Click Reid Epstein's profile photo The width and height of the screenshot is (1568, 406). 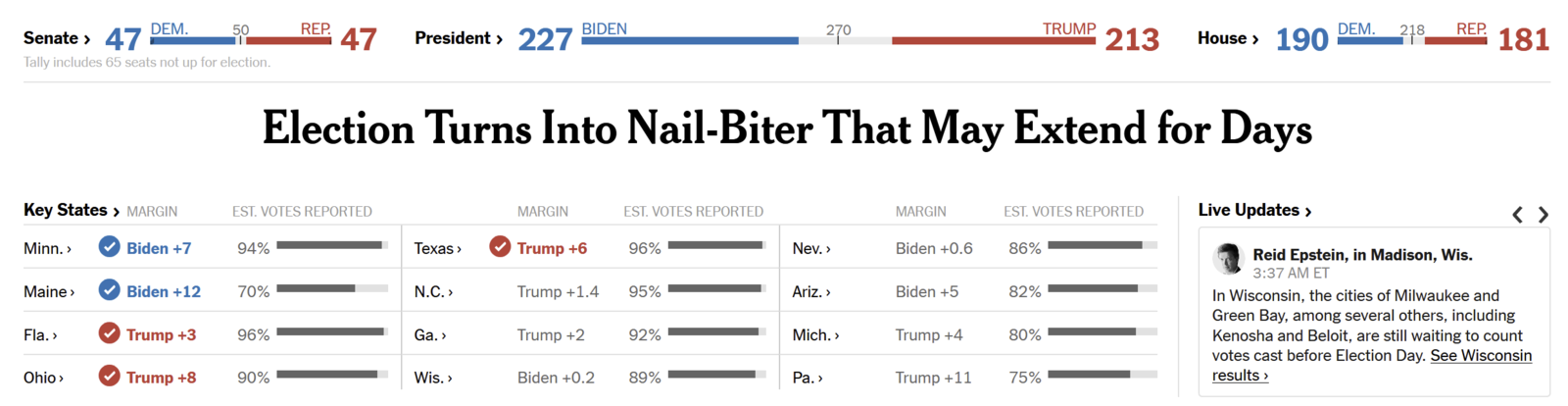[x=1227, y=259]
